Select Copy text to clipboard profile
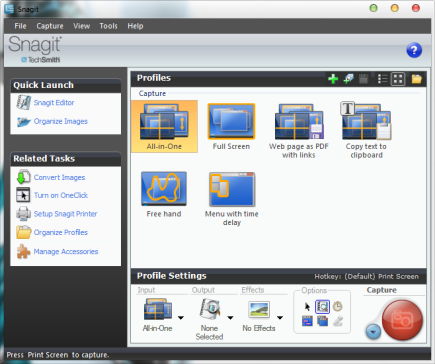 pos(366,130)
